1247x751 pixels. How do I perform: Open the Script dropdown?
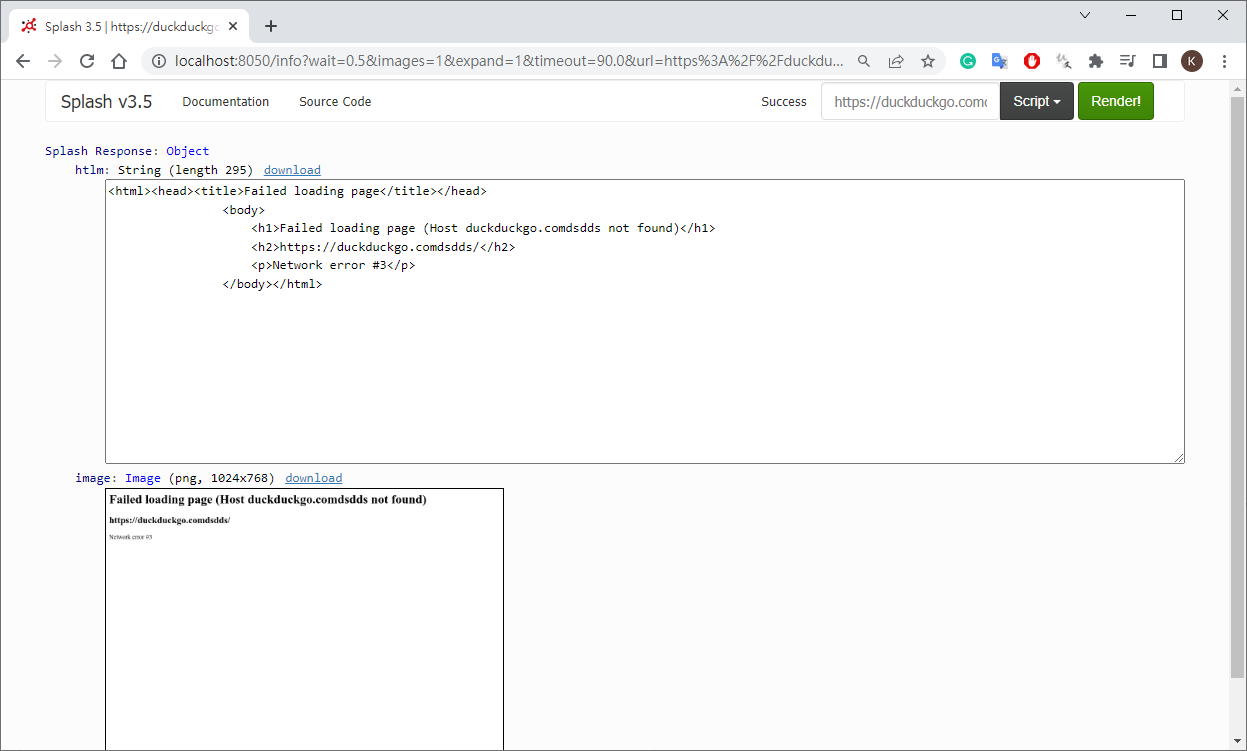(1036, 101)
